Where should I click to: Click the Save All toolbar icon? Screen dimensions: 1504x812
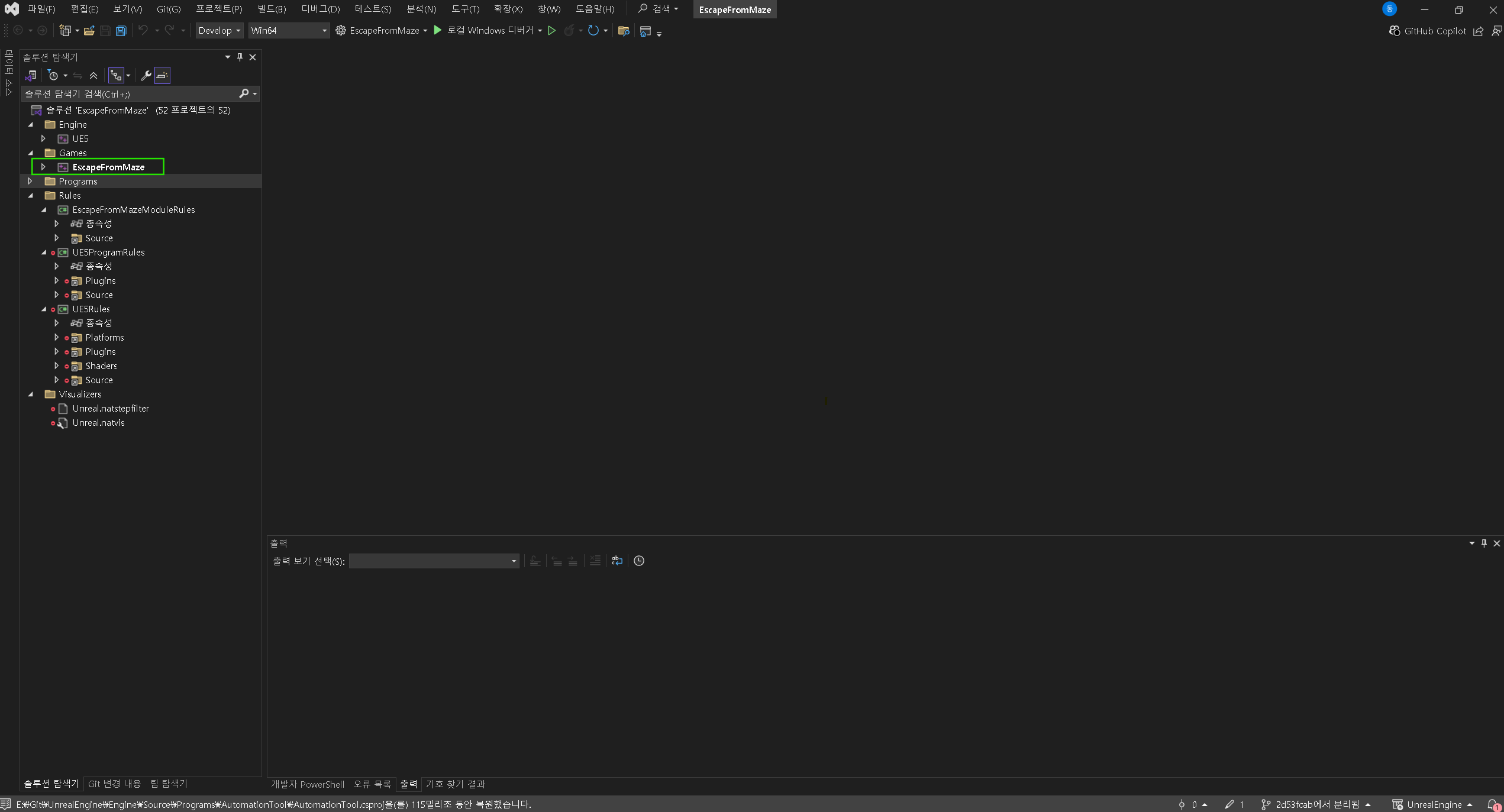click(121, 31)
